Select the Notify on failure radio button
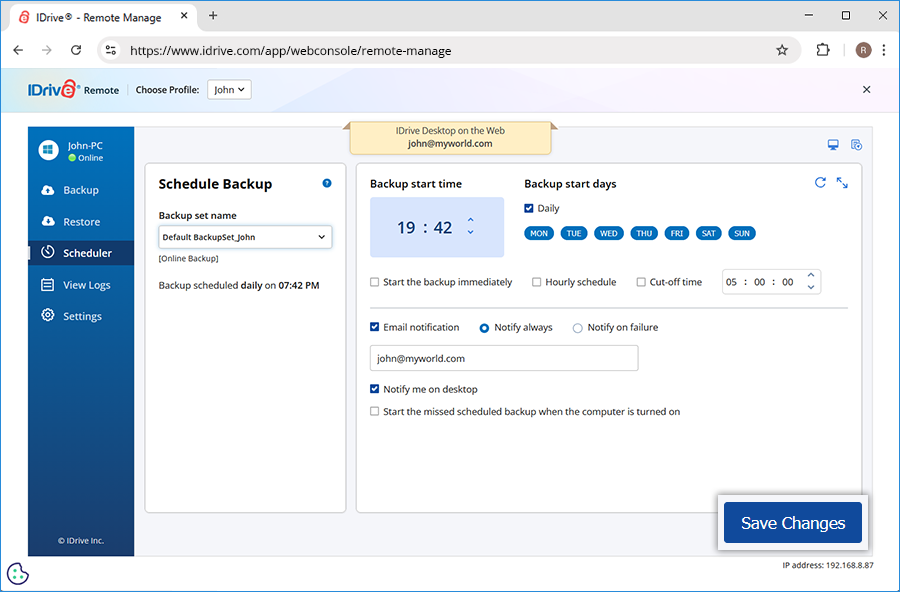The height and width of the screenshot is (592, 900). point(577,328)
